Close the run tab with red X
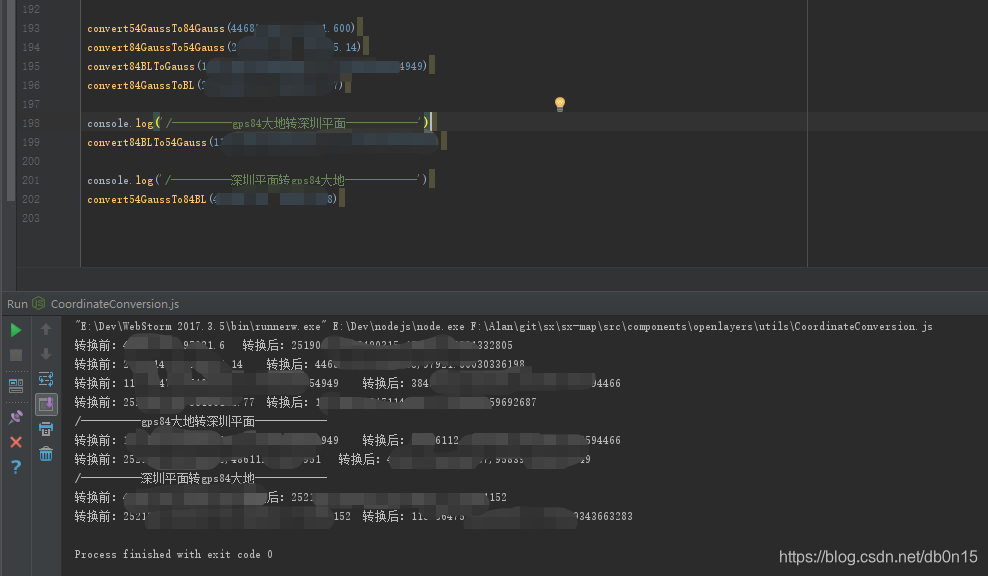The height and width of the screenshot is (576, 988). [x=16, y=442]
